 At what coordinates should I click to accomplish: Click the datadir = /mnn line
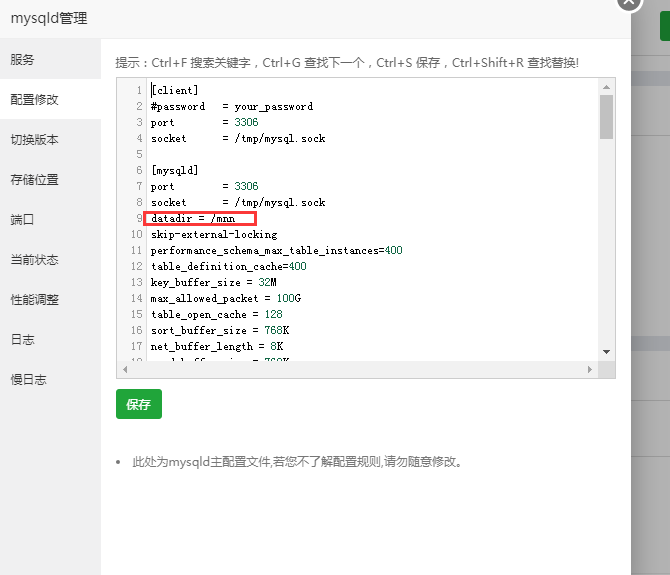click(193, 218)
